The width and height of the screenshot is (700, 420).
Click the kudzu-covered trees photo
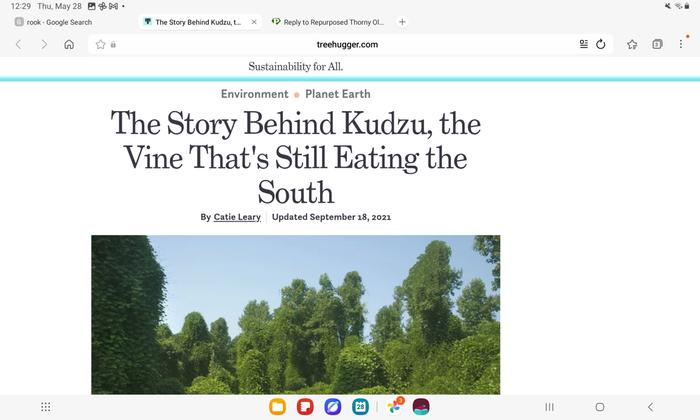296,315
